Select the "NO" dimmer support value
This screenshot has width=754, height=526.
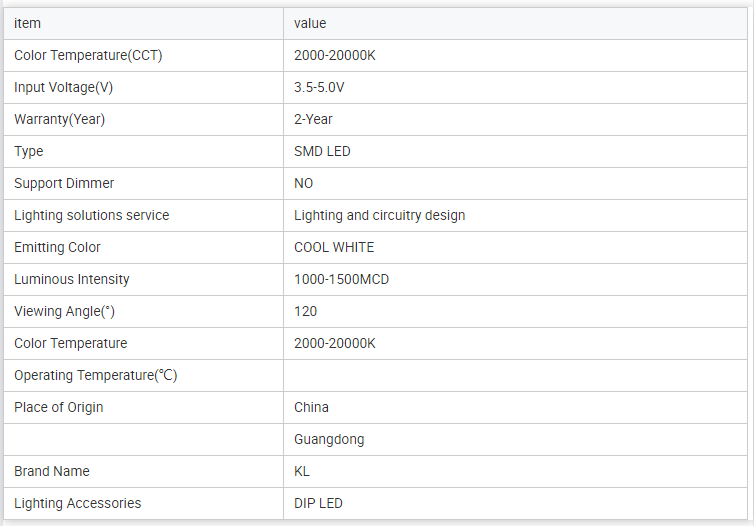click(x=303, y=183)
